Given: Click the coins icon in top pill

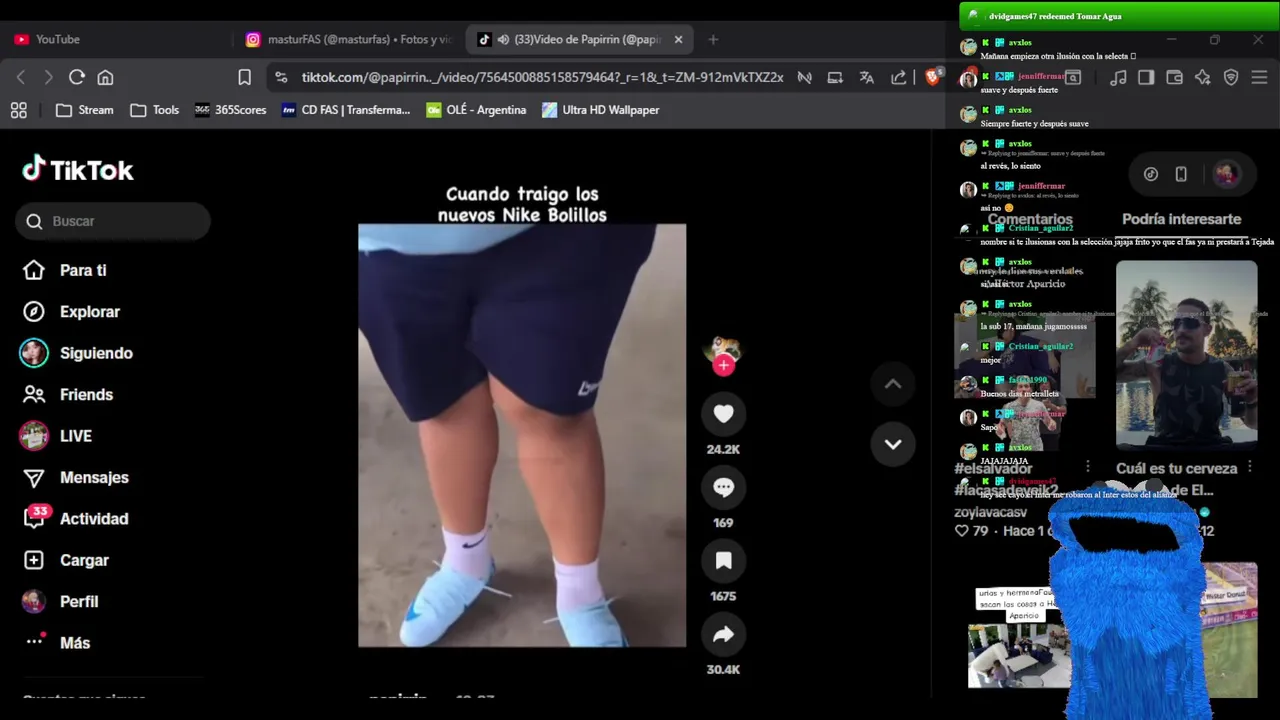Looking at the screenshot, I should (x=1151, y=174).
